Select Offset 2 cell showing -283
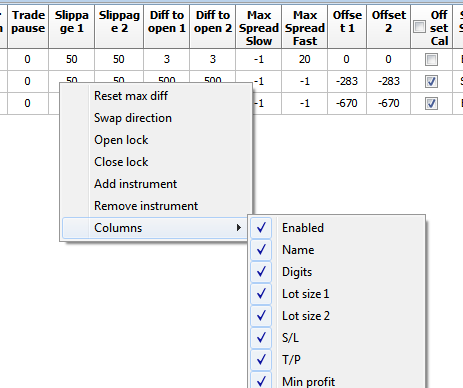The image size is (463, 388). [x=389, y=81]
